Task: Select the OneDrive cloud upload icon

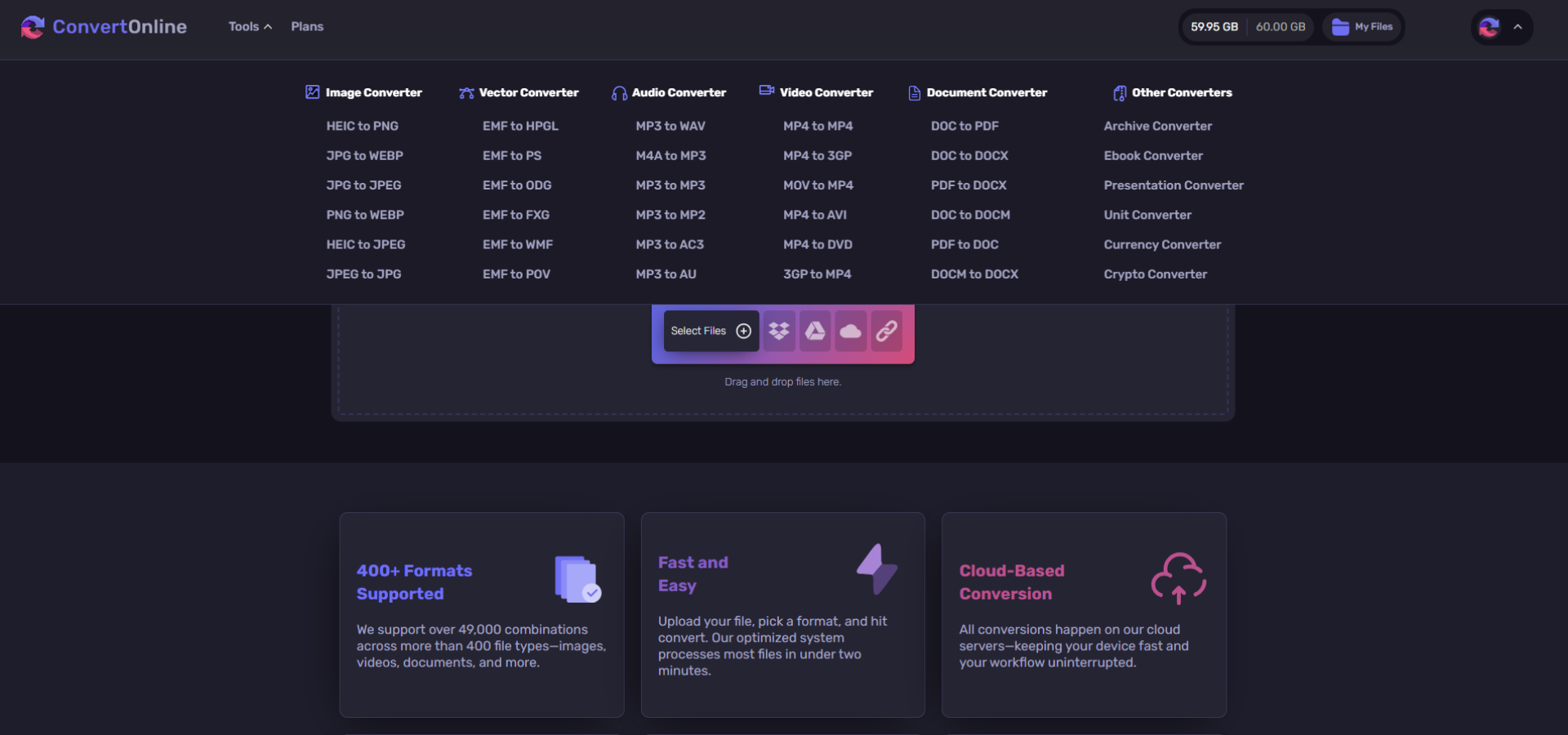Action: pyautogui.click(x=850, y=331)
